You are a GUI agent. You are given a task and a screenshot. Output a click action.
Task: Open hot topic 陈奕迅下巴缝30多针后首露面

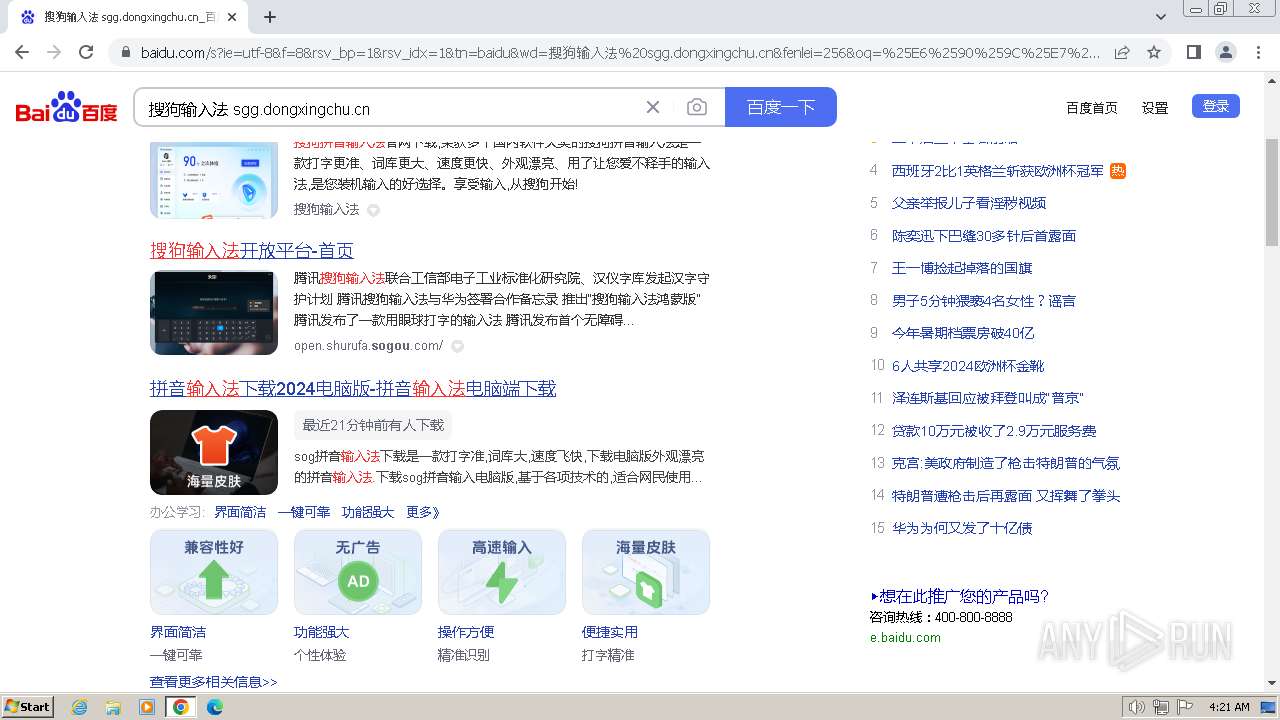click(x=984, y=236)
